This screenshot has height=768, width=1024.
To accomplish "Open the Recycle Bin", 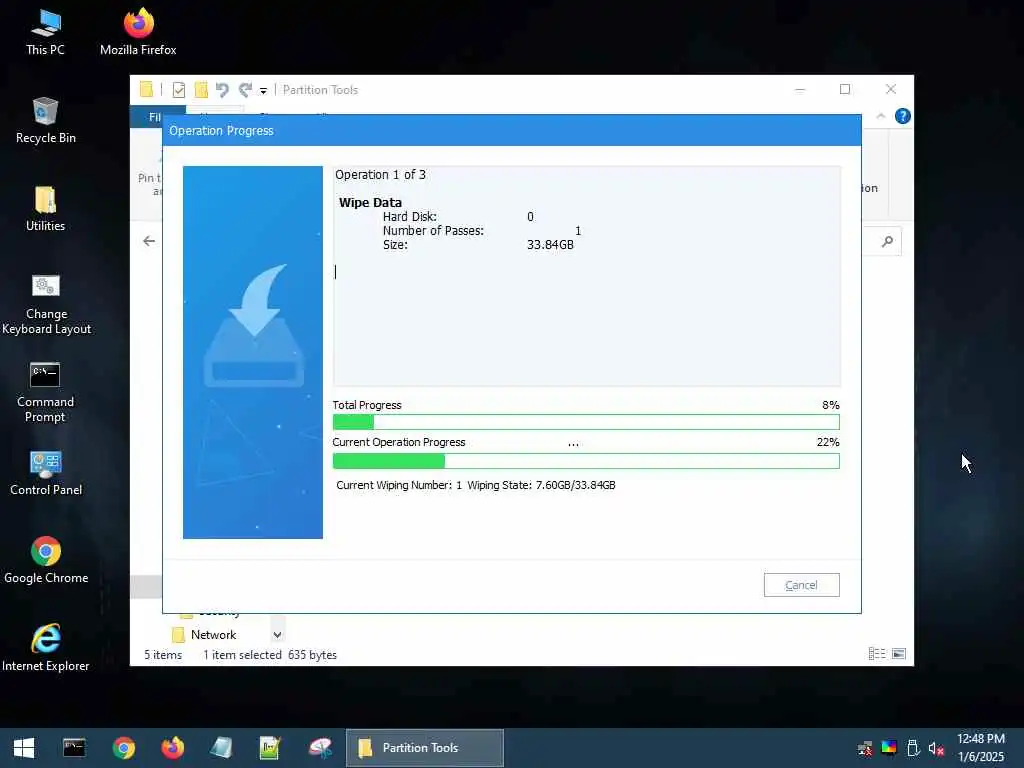I will point(46,121).
